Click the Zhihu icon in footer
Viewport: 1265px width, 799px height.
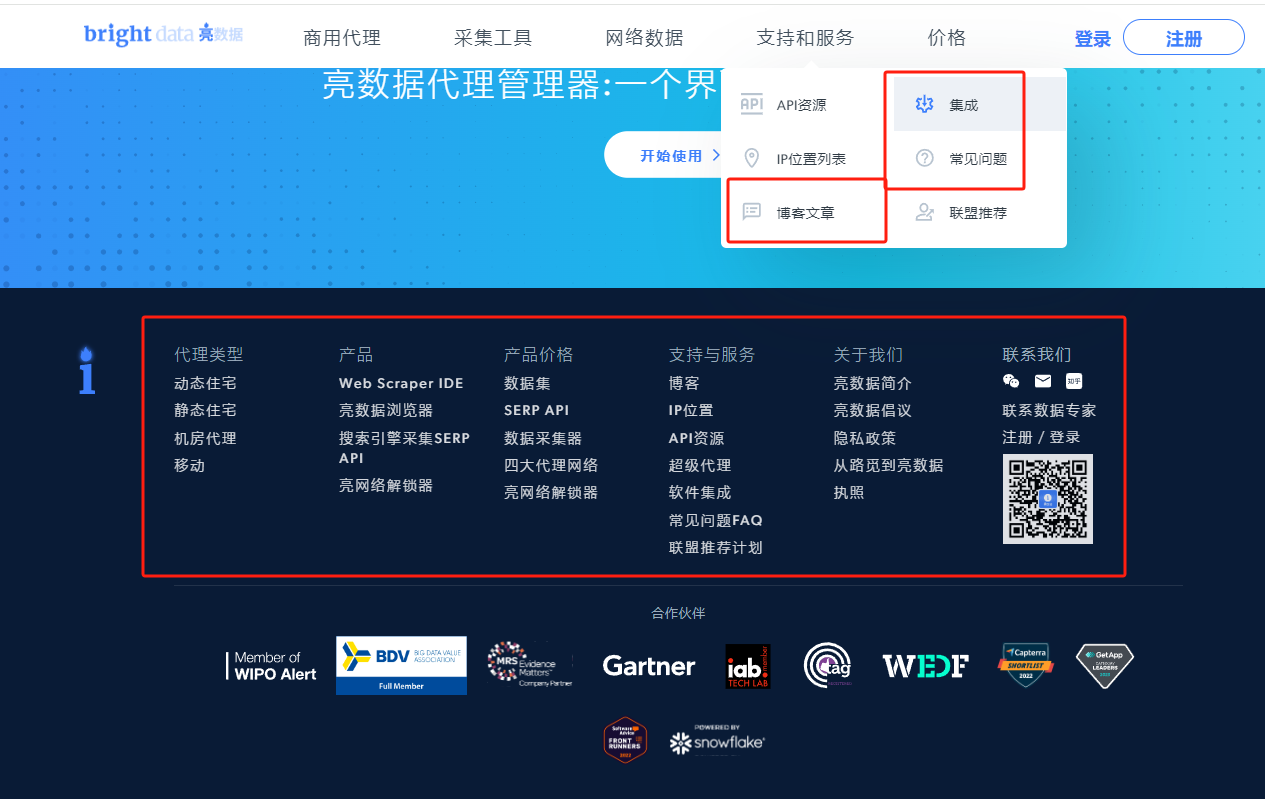(x=1073, y=381)
